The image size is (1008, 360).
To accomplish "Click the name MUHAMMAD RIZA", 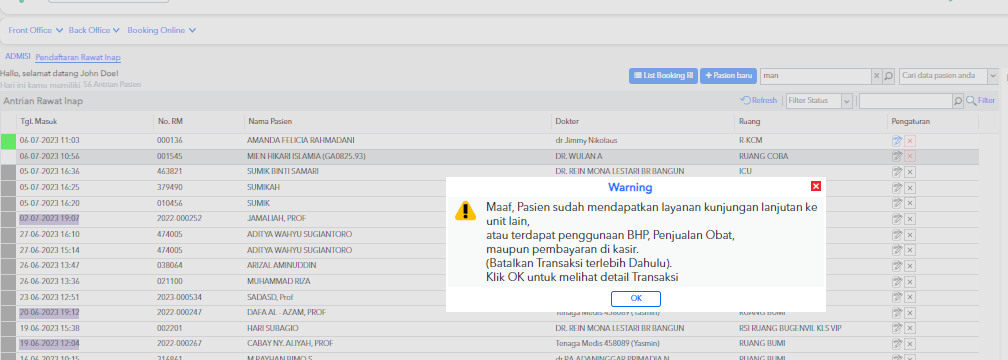I will [278, 281].
